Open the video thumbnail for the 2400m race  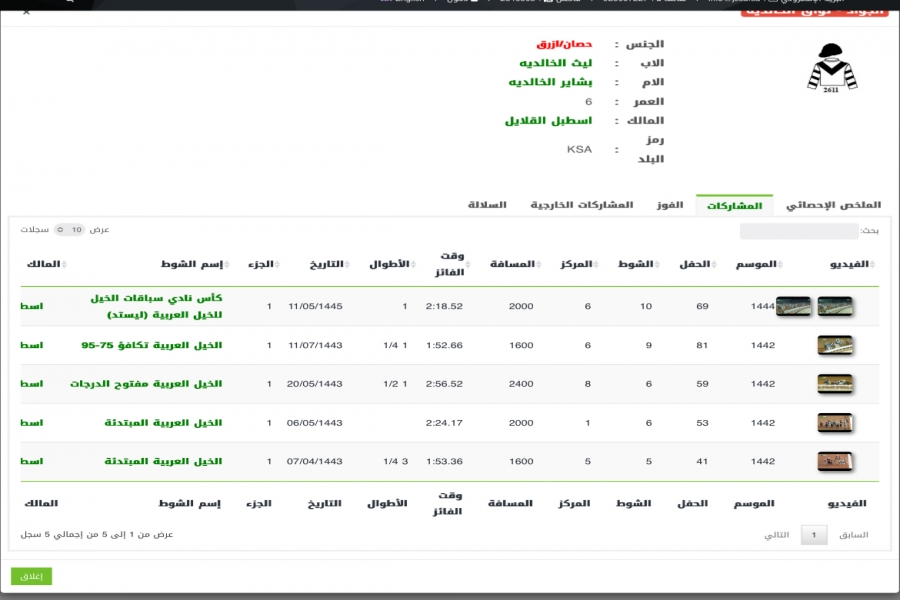[834, 384]
